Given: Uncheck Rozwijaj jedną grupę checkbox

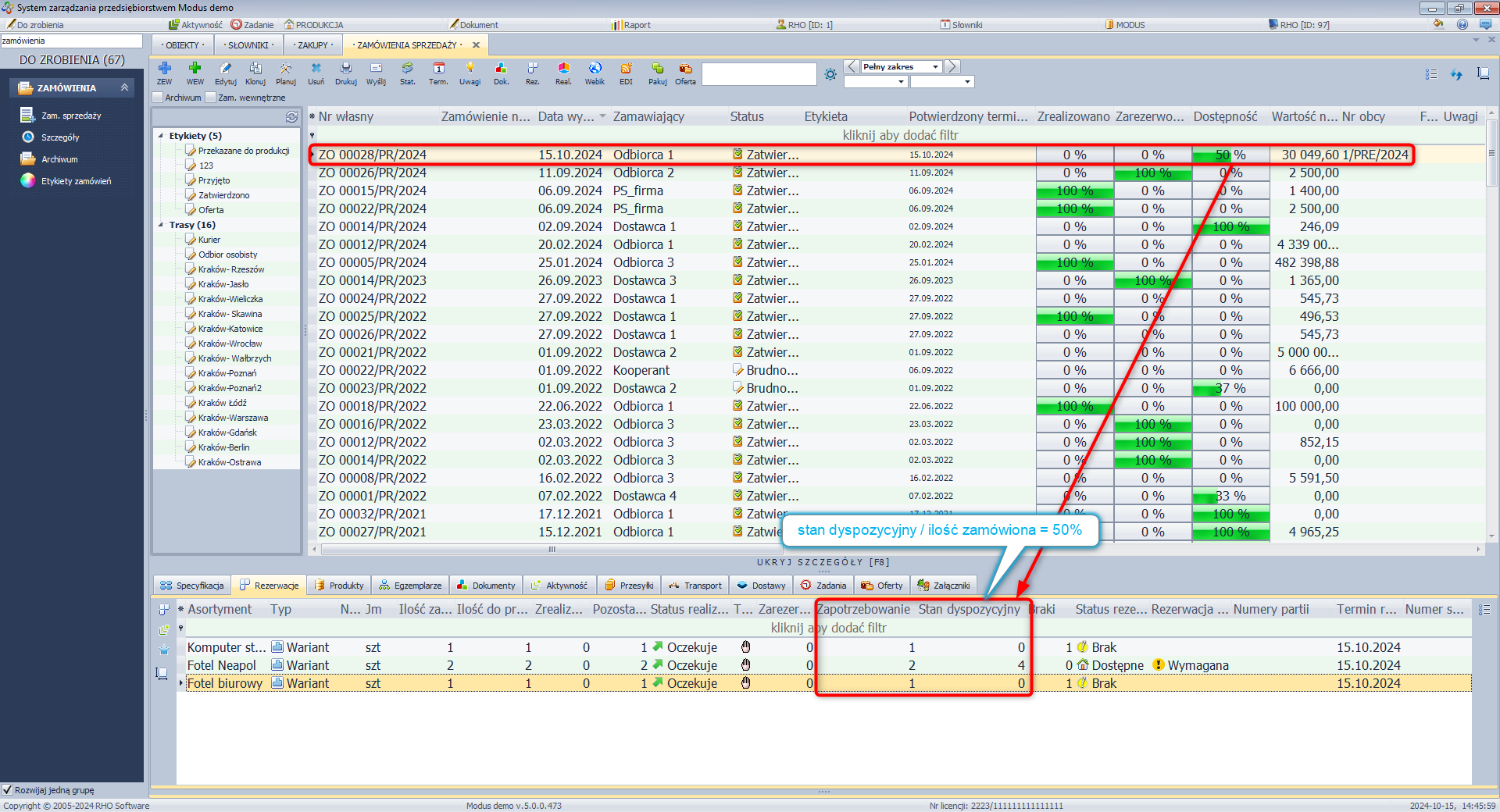Looking at the screenshot, I should (x=8, y=790).
